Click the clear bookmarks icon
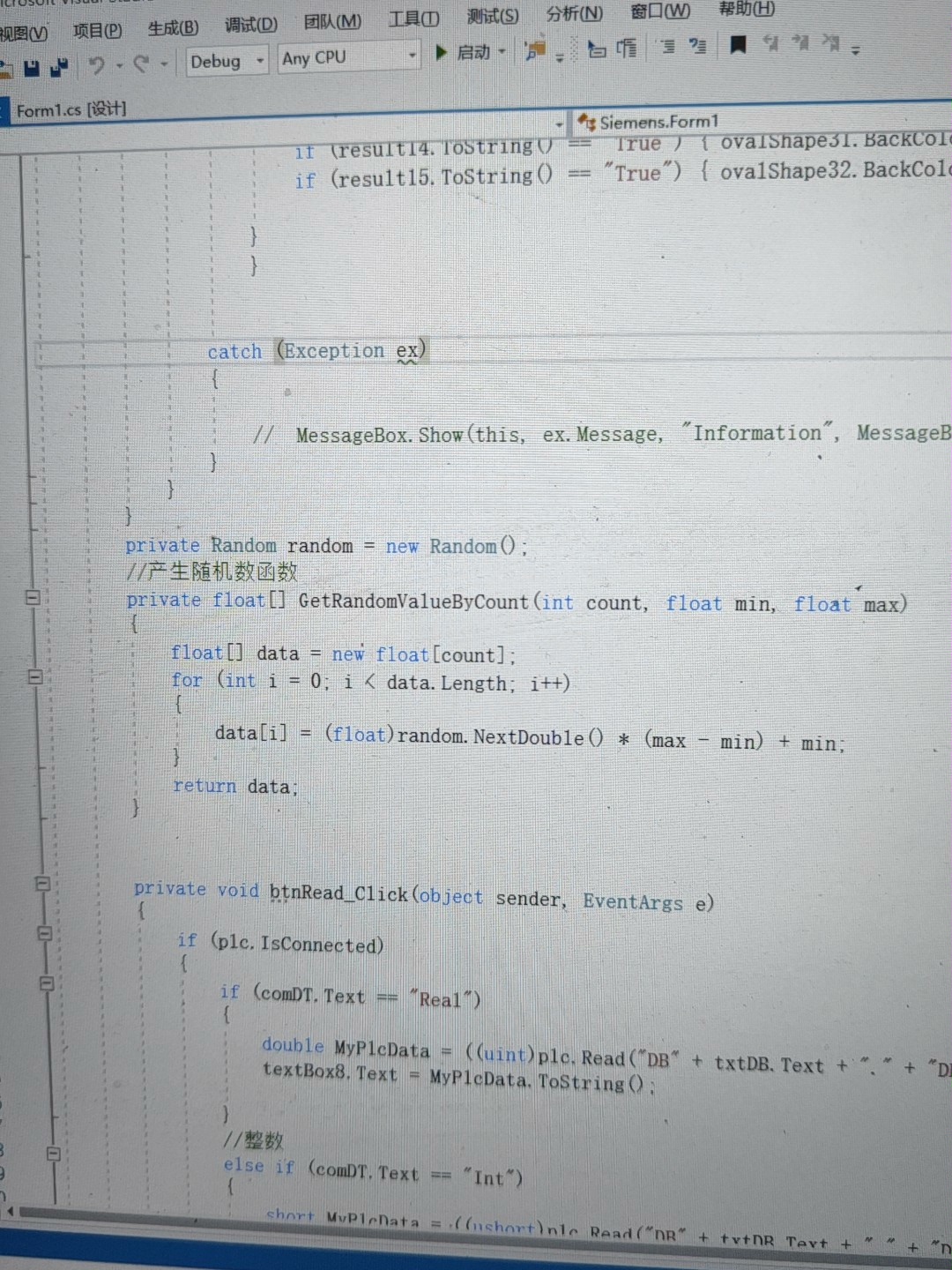Viewport: 952px width, 1270px height. coord(829,41)
